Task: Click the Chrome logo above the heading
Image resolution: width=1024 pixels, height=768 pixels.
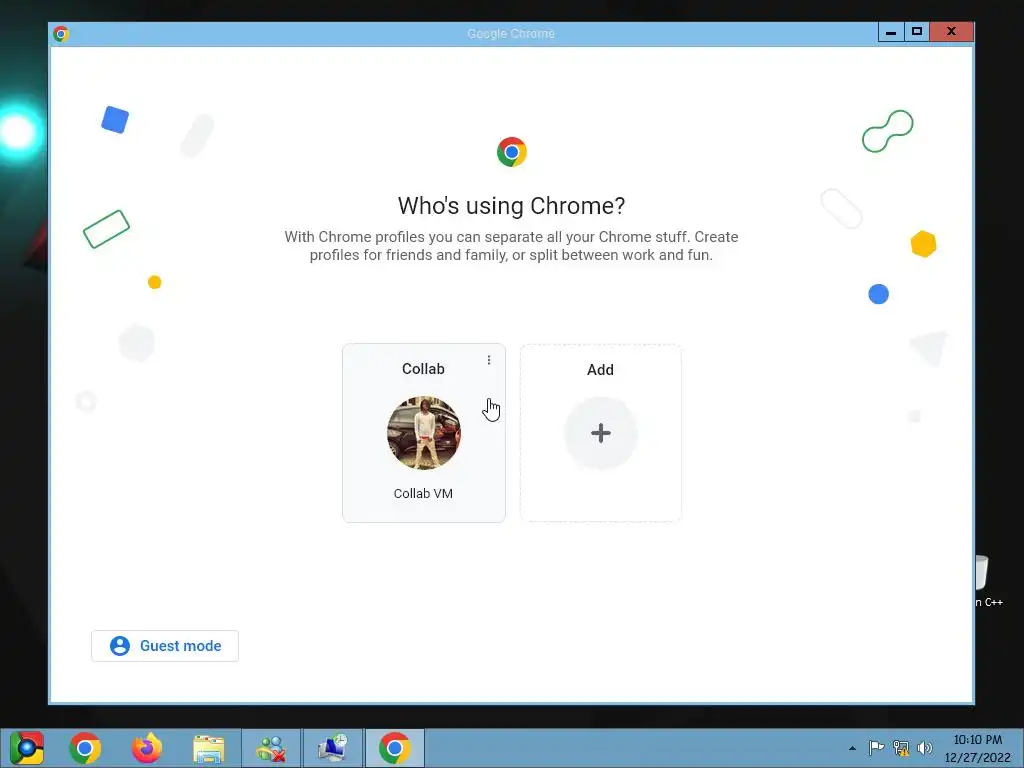Action: pos(511,152)
